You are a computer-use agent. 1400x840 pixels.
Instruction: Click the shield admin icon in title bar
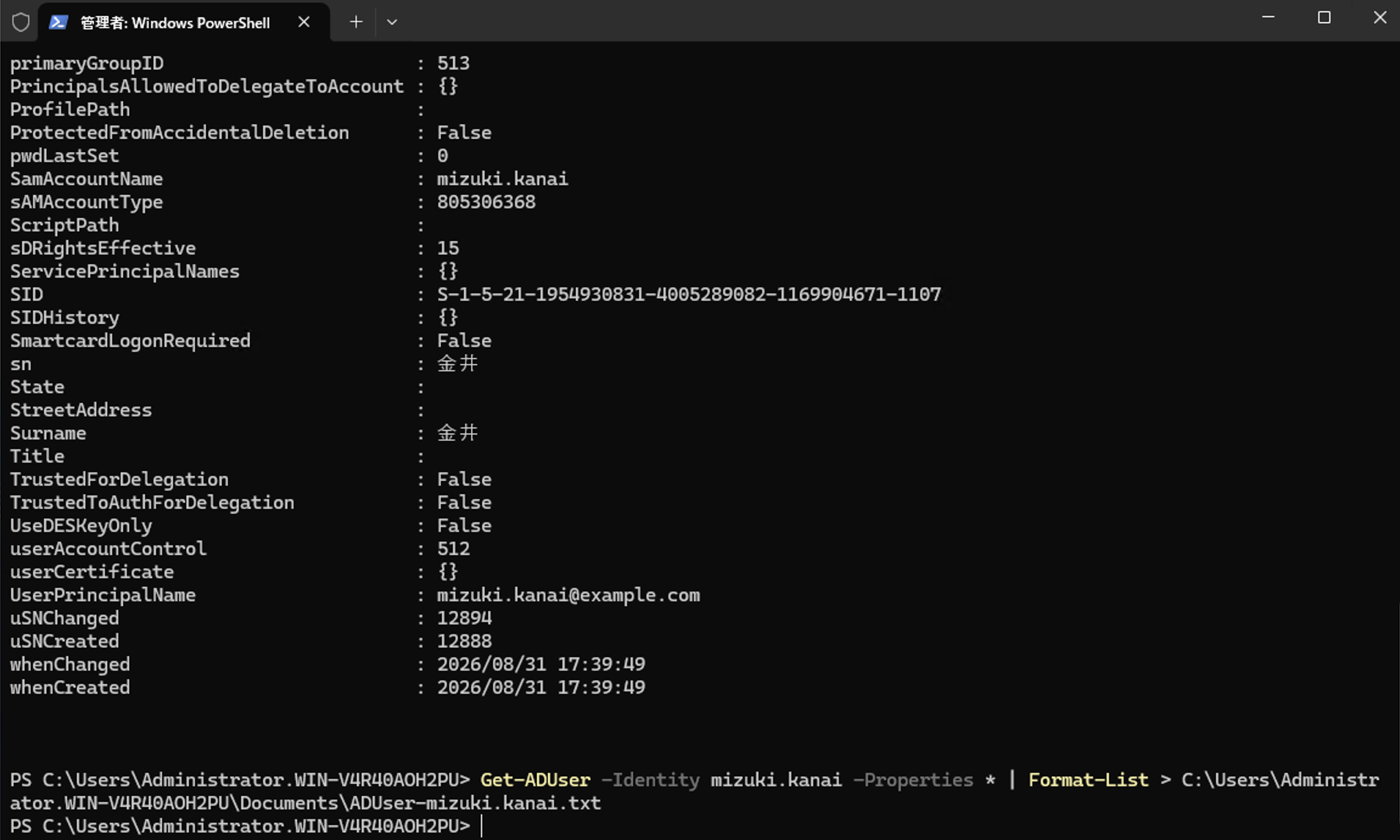point(21,23)
